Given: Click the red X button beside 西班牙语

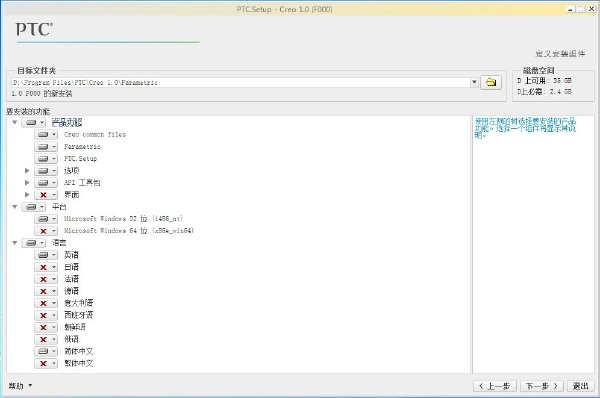Looking at the screenshot, I should click(46, 315).
